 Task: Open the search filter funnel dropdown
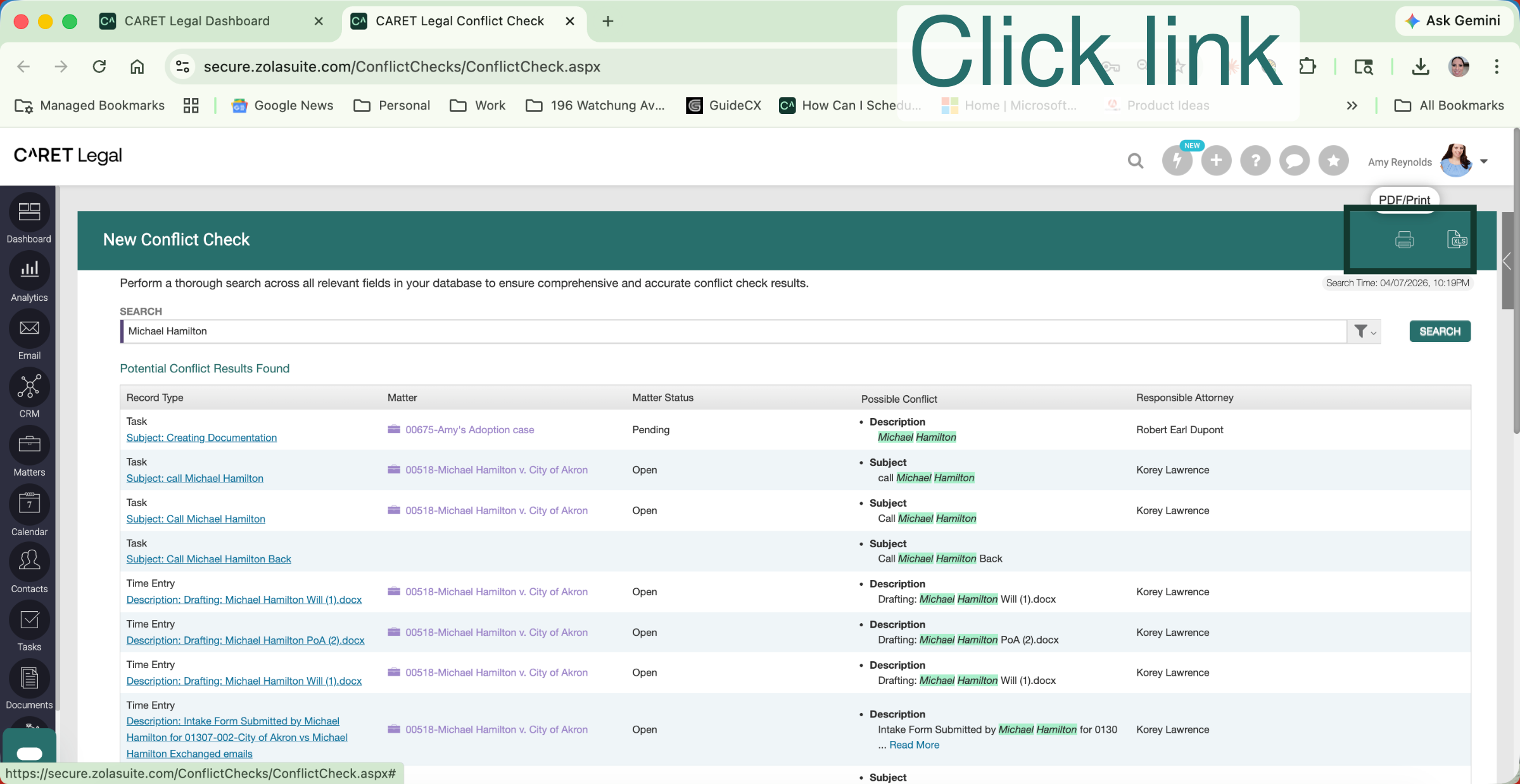1364,331
